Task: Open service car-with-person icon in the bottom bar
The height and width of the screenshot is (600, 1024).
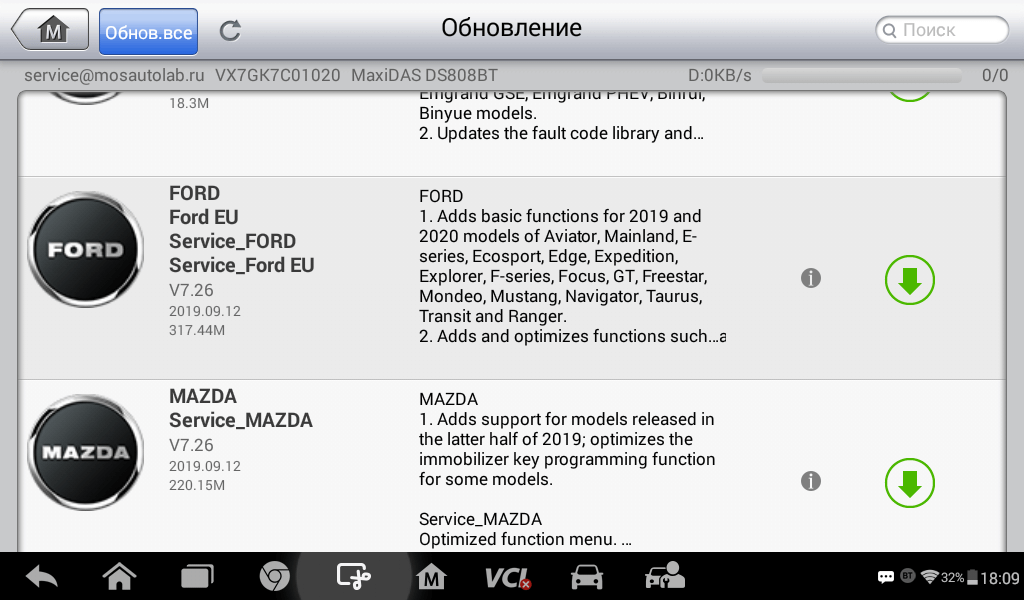Action: pos(665,576)
